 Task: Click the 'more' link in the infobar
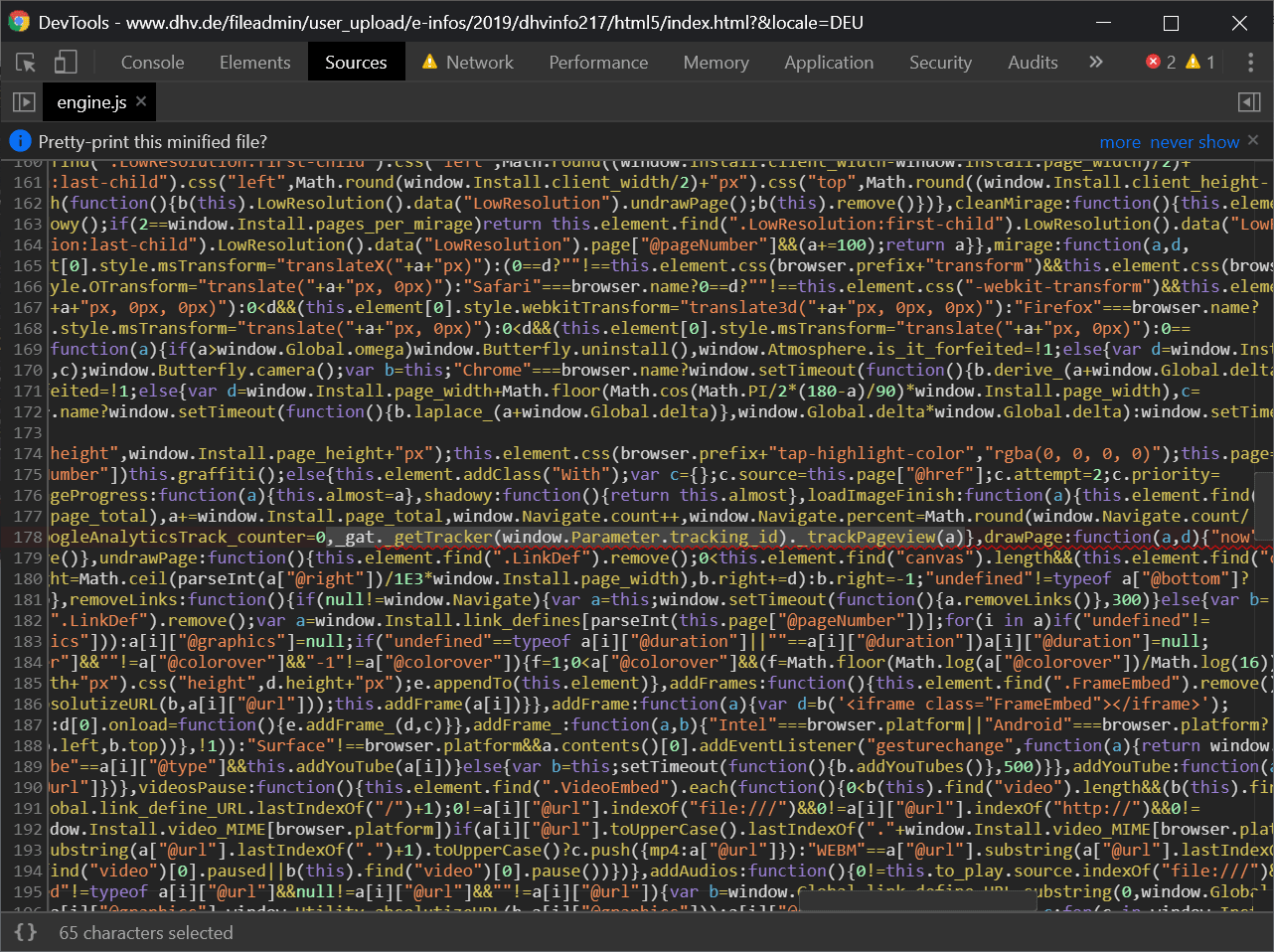click(1120, 142)
